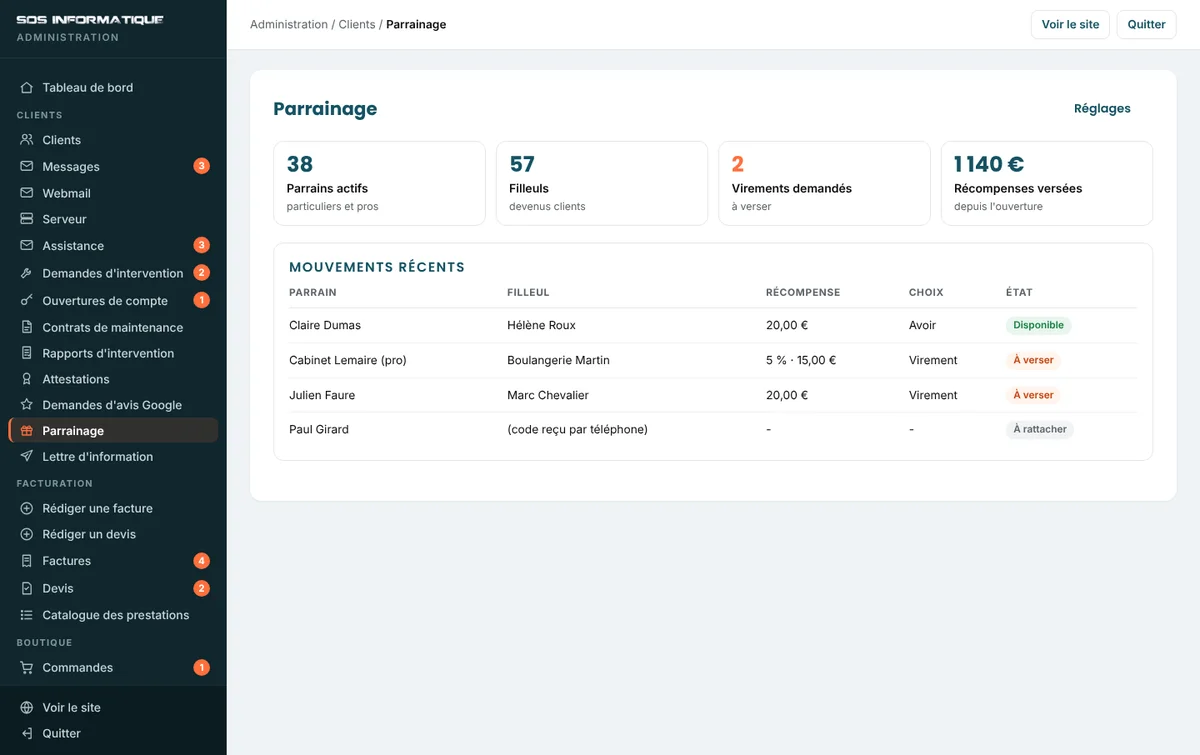Click the Rapports d'intervention document icon
Image resolution: width=1200 pixels, height=755 pixels.
27,353
